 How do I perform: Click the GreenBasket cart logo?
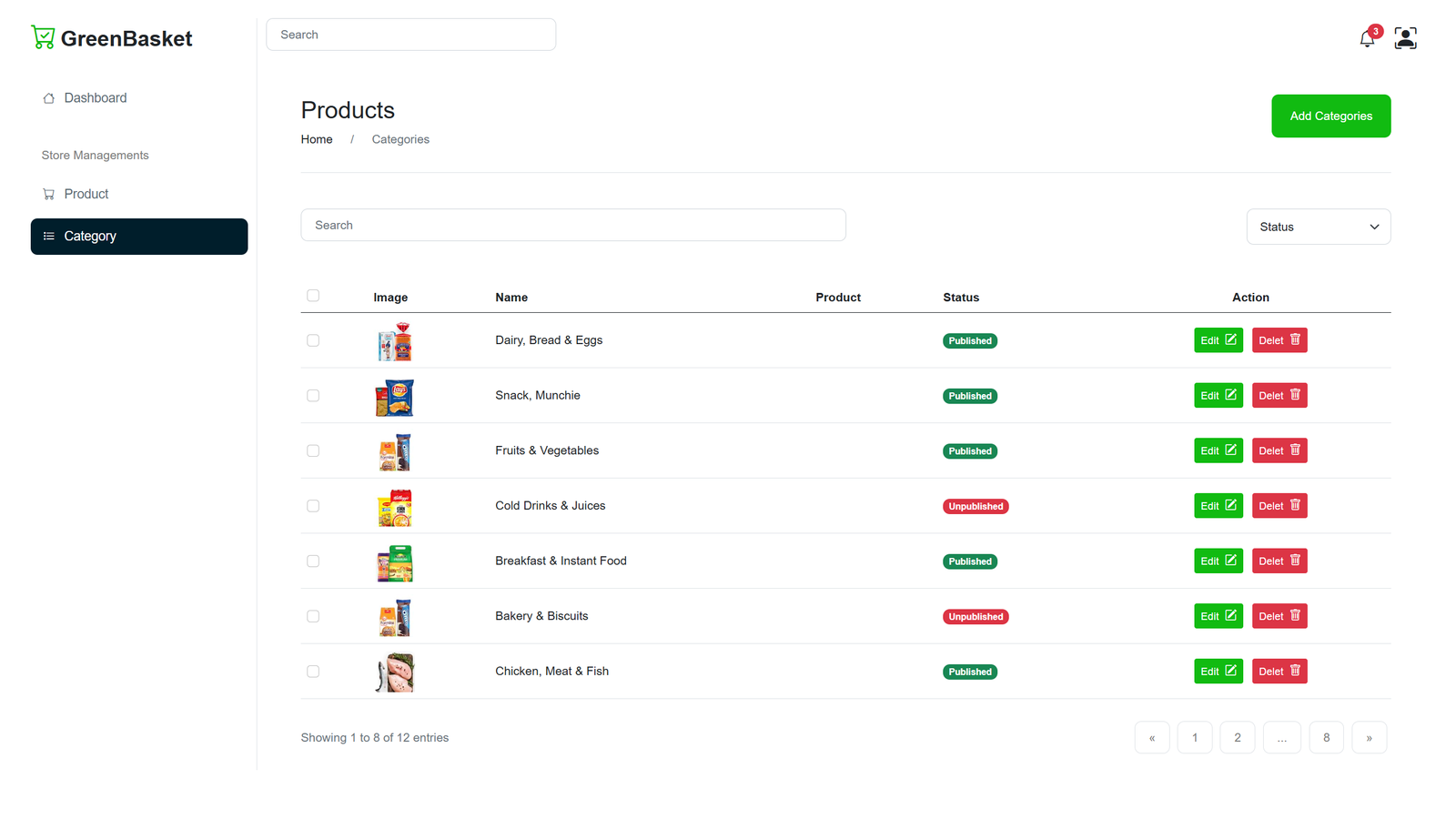point(43,37)
